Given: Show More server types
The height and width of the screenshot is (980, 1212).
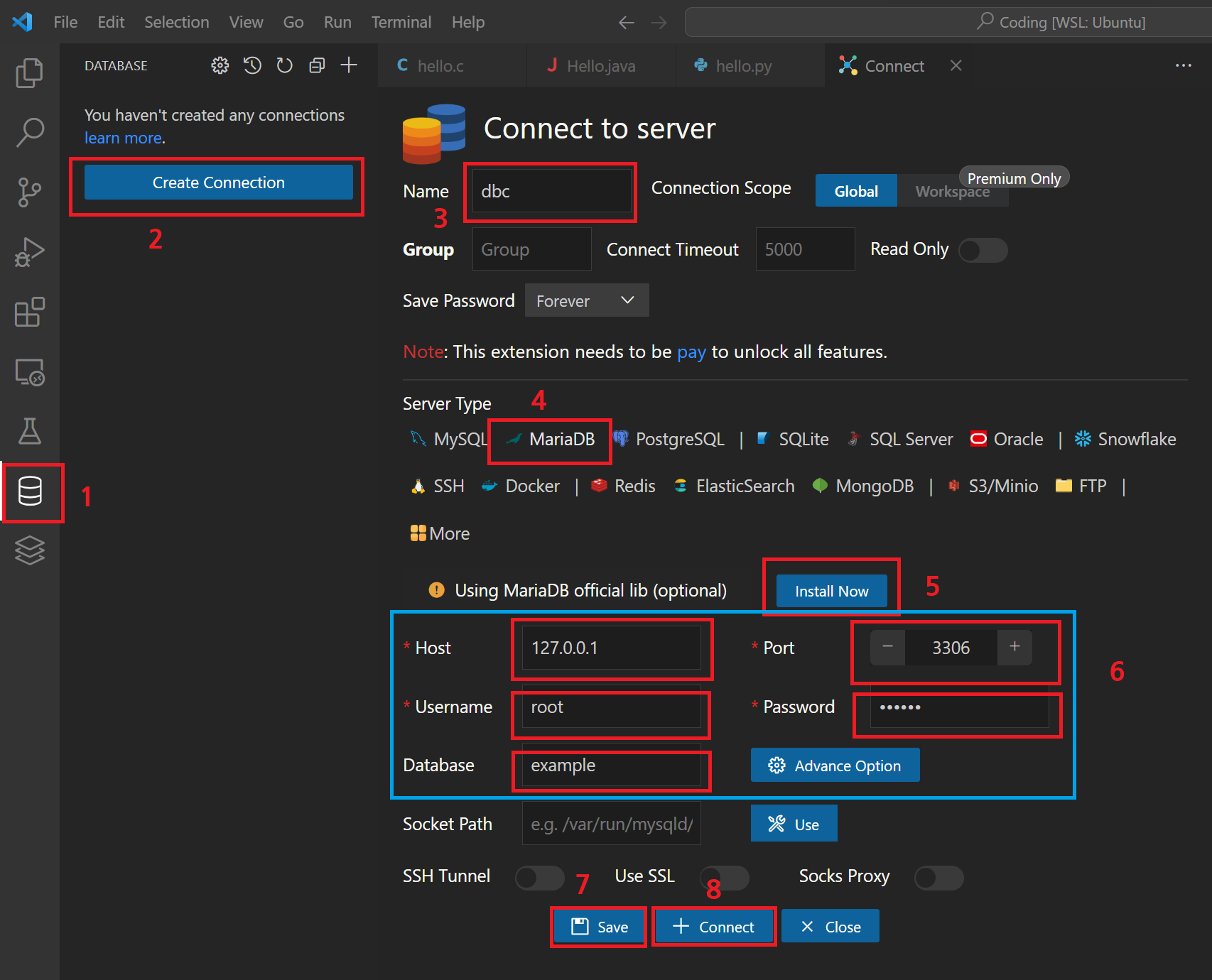Looking at the screenshot, I should pos(440,533).
